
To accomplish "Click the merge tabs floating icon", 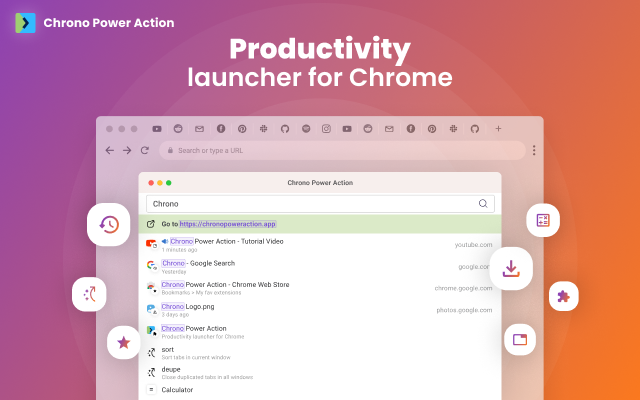I will click(89, 293).
